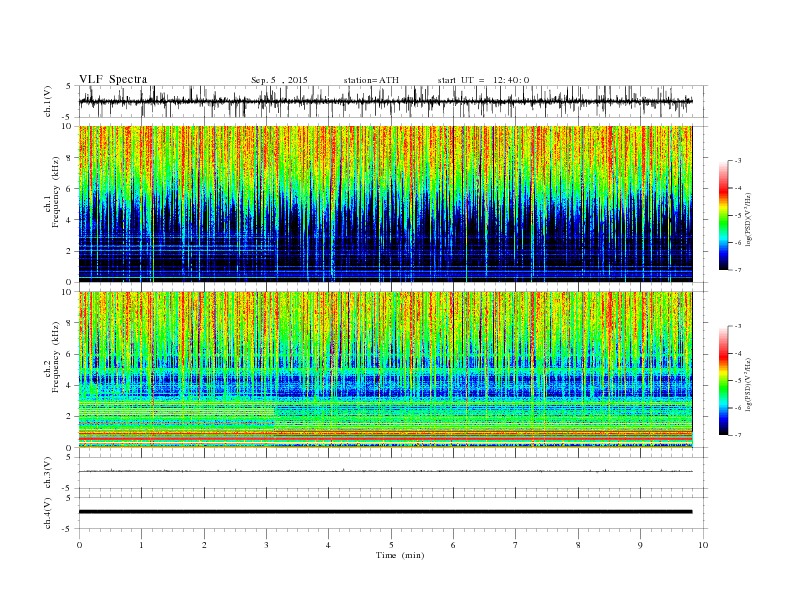This screenshot has width=792, height=612.
Task: Click the "10" time axis tick label
Action: pyautogui.click(x=703, y=545)
